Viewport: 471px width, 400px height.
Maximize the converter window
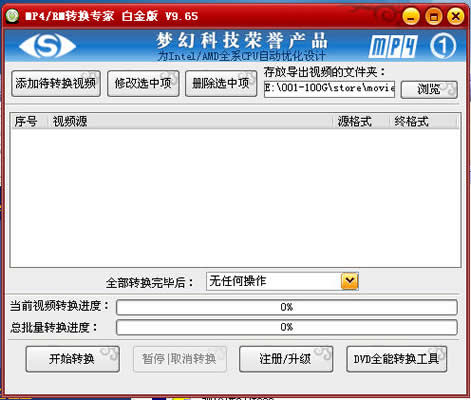point(433,16)
